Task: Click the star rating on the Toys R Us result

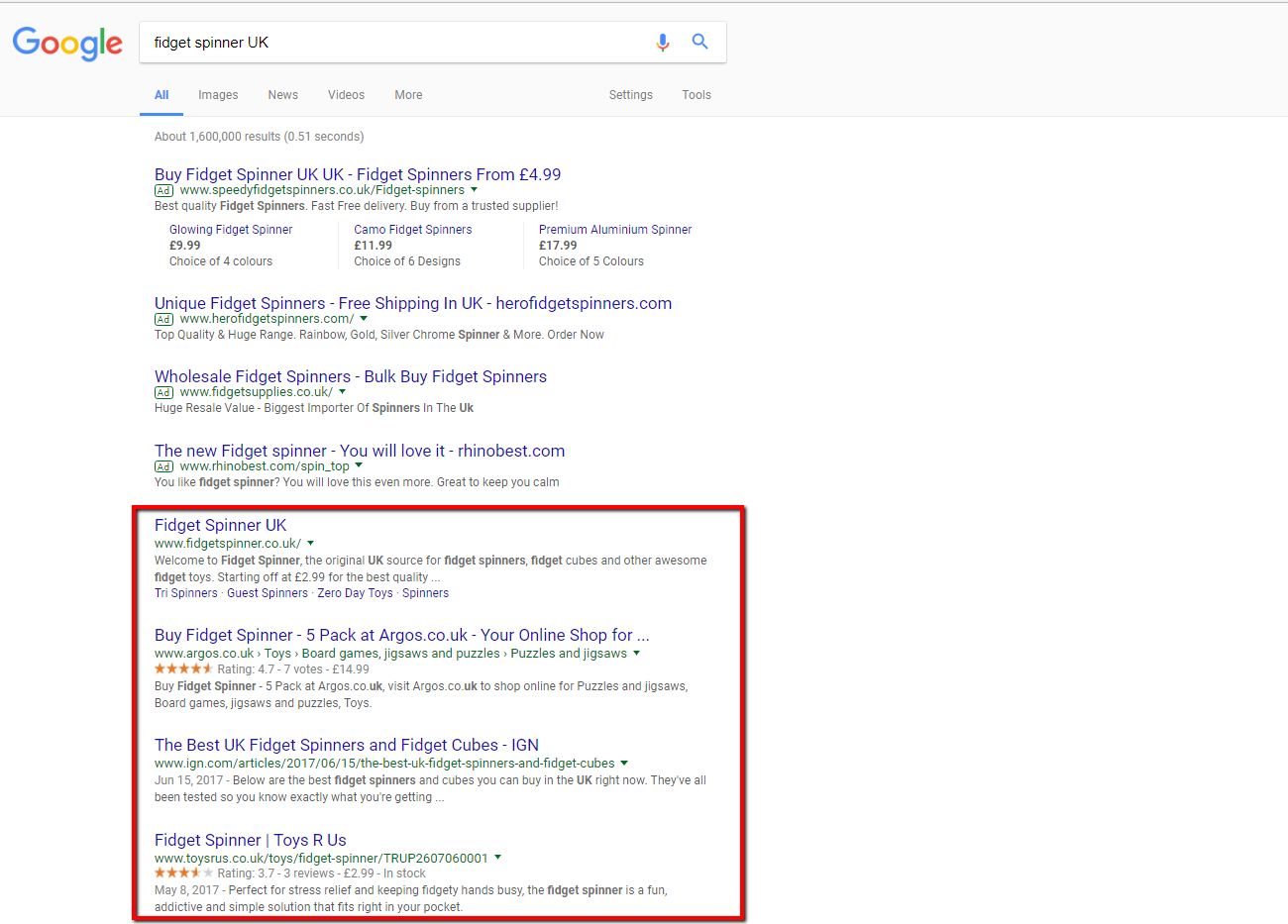Action: pyautogui.click(x=181, y=873)
